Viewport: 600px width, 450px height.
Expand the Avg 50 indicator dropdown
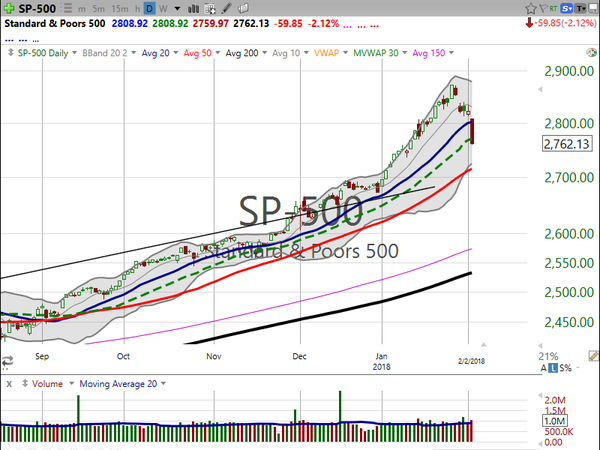218,52
